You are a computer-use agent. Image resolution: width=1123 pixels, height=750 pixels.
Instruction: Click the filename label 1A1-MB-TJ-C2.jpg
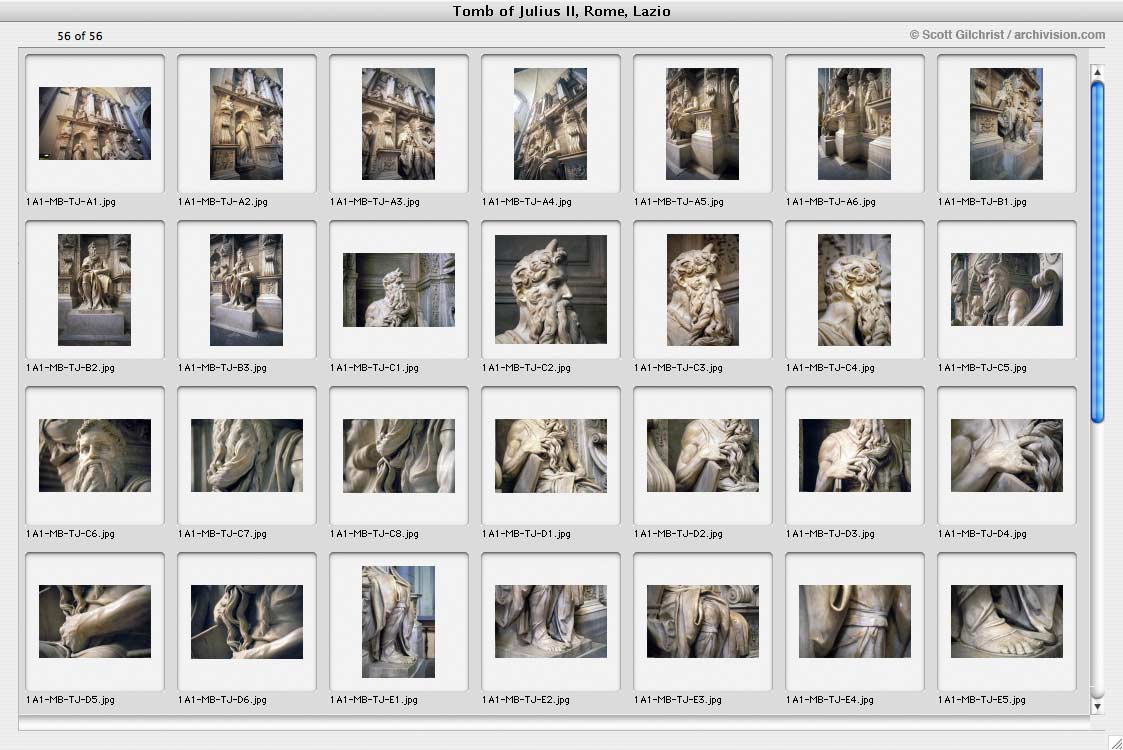point(526,368)
